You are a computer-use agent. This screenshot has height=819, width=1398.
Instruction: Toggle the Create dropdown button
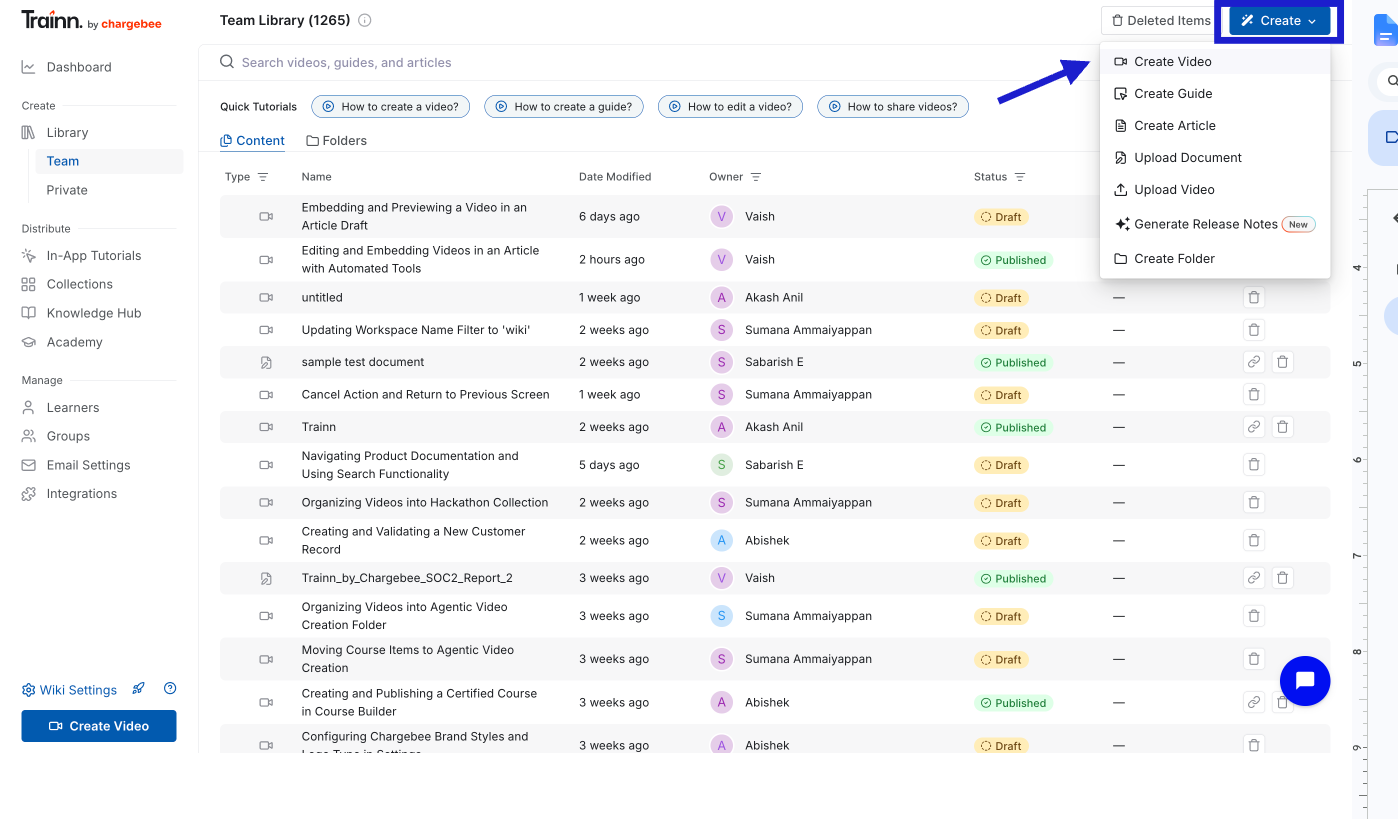coord(1280,20)
